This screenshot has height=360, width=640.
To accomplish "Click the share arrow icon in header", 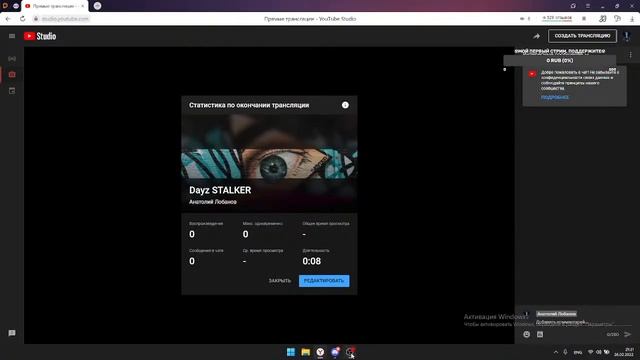I will (x=536, y=36).
